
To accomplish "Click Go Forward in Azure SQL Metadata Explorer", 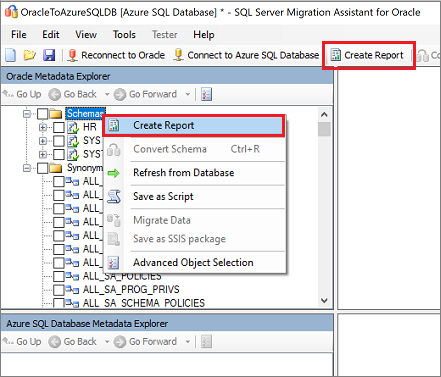I will coord(145,342).
